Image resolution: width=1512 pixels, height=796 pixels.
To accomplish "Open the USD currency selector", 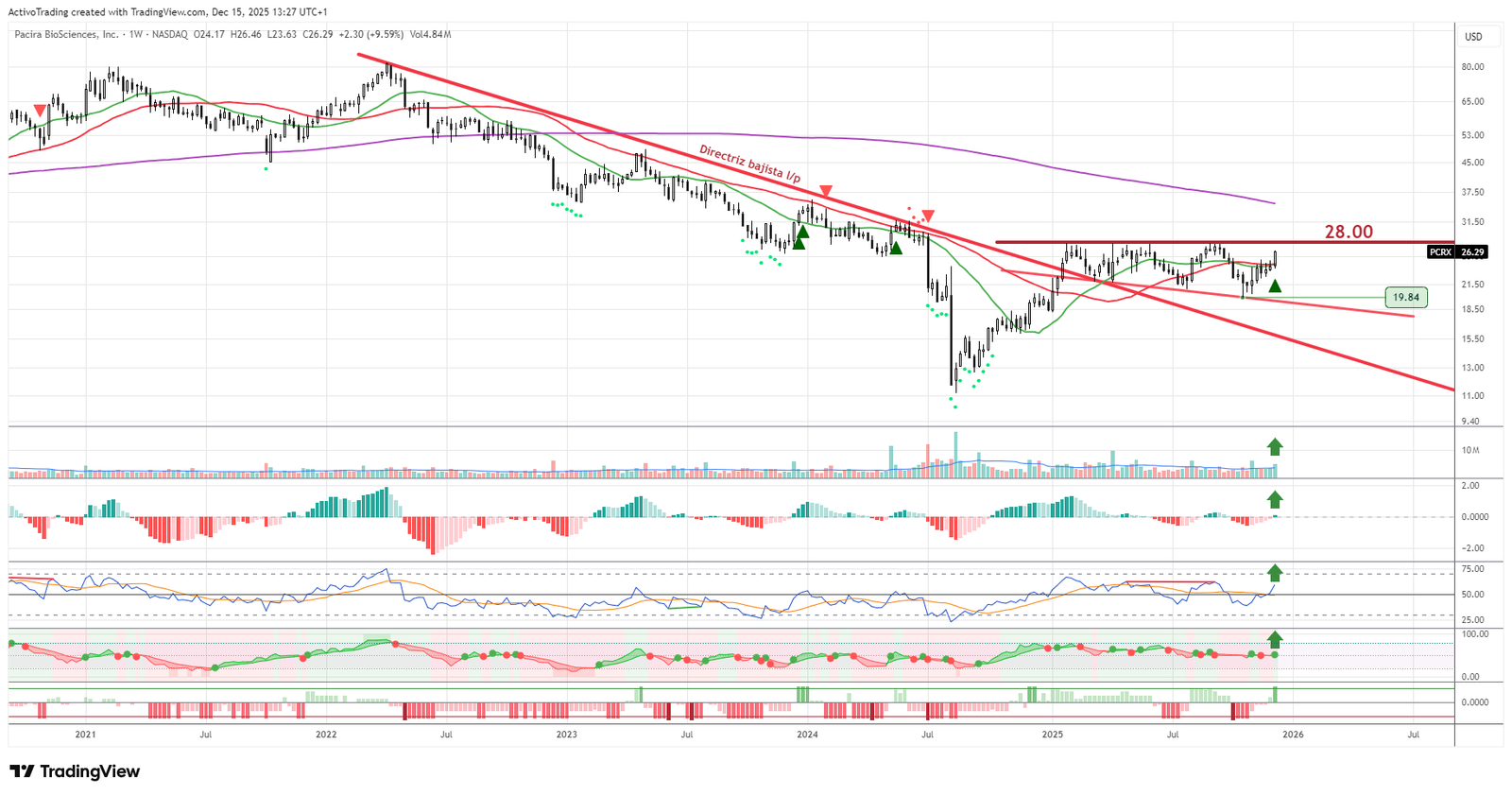I will pyautogui.click(x=1473, y=37).
